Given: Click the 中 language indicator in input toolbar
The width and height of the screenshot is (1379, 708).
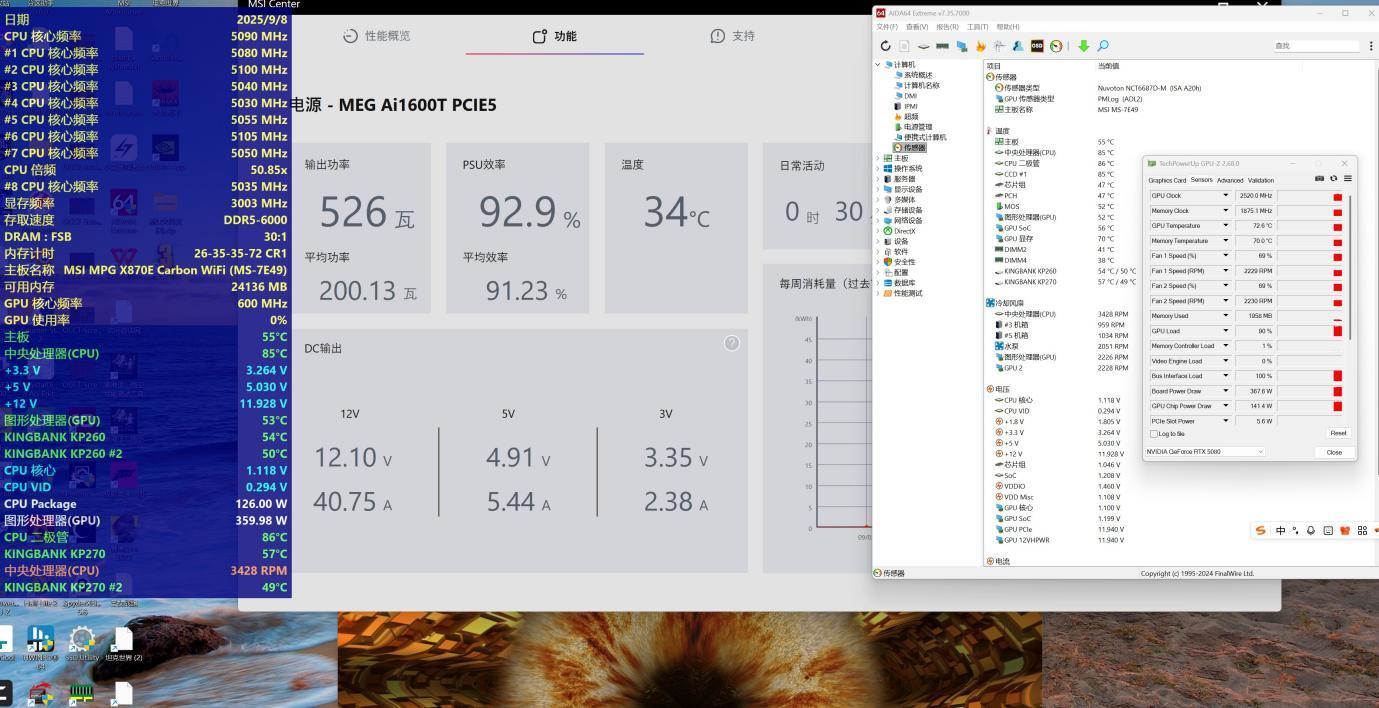Looking at the screenshot, I should pyautogui.click(x=1280, y=531).
